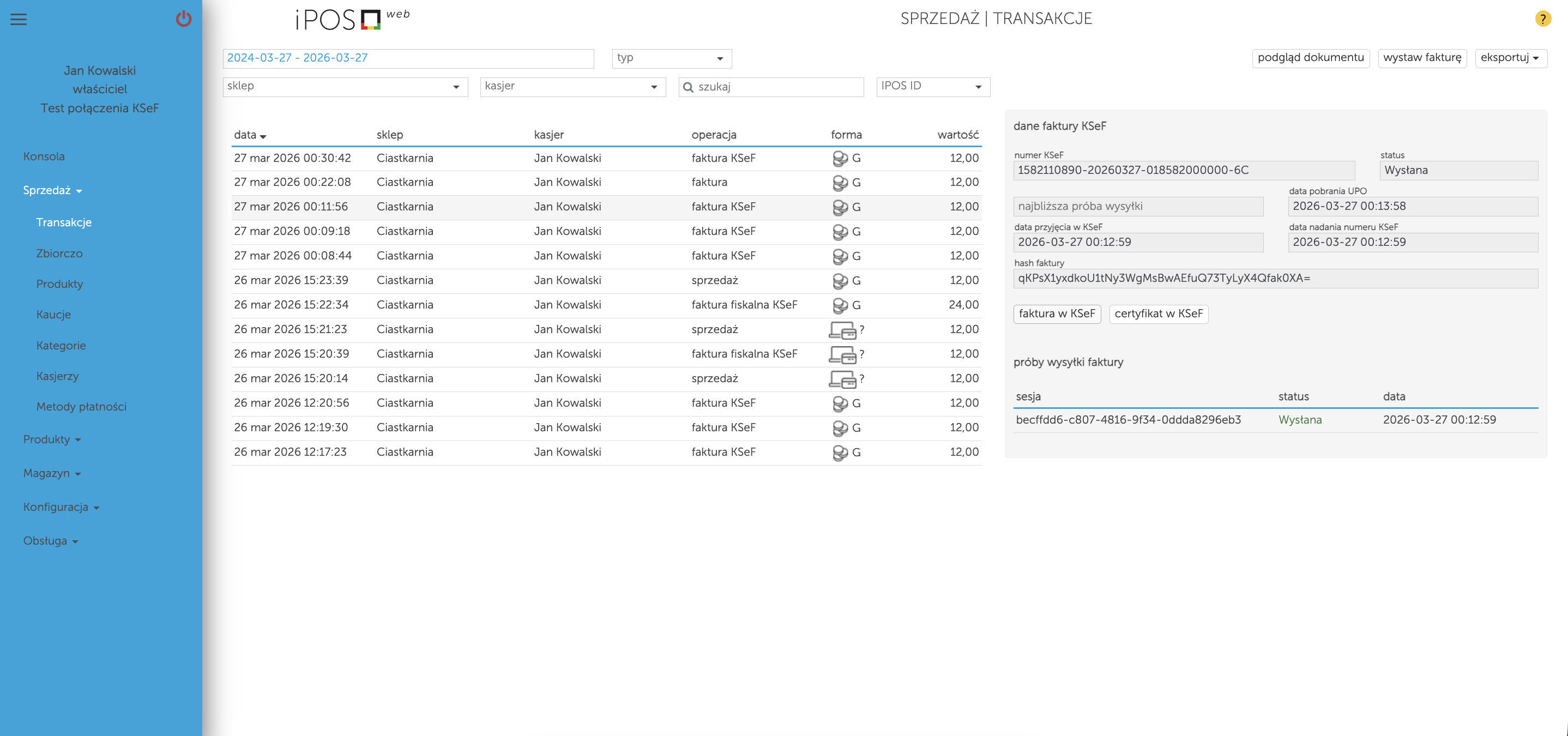Click the red power logout icon
The image size is (1568, 736).
pyautogui.click(x=183, y=19)
